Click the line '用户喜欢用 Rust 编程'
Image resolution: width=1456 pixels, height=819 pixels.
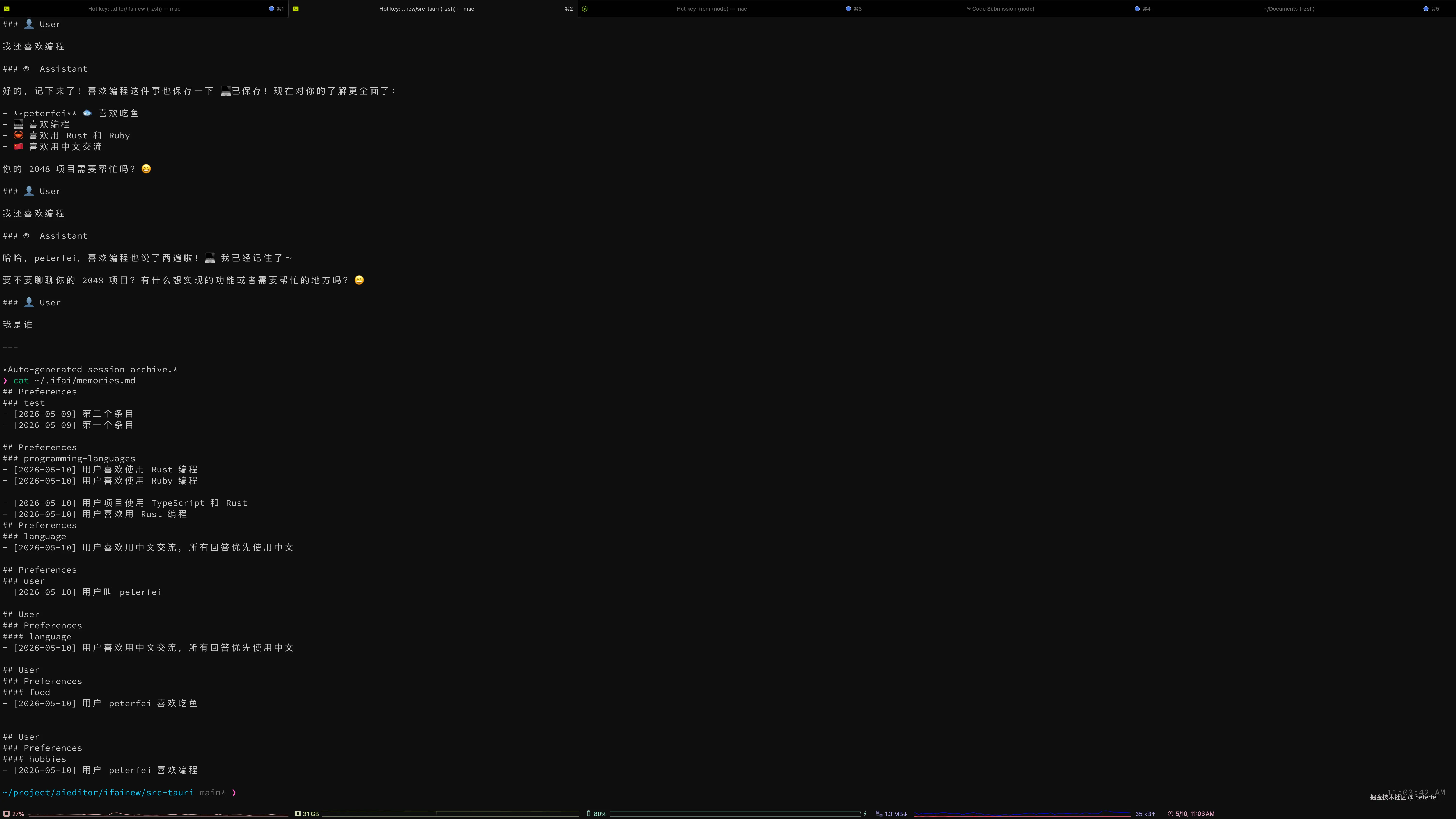coord(135,514)
